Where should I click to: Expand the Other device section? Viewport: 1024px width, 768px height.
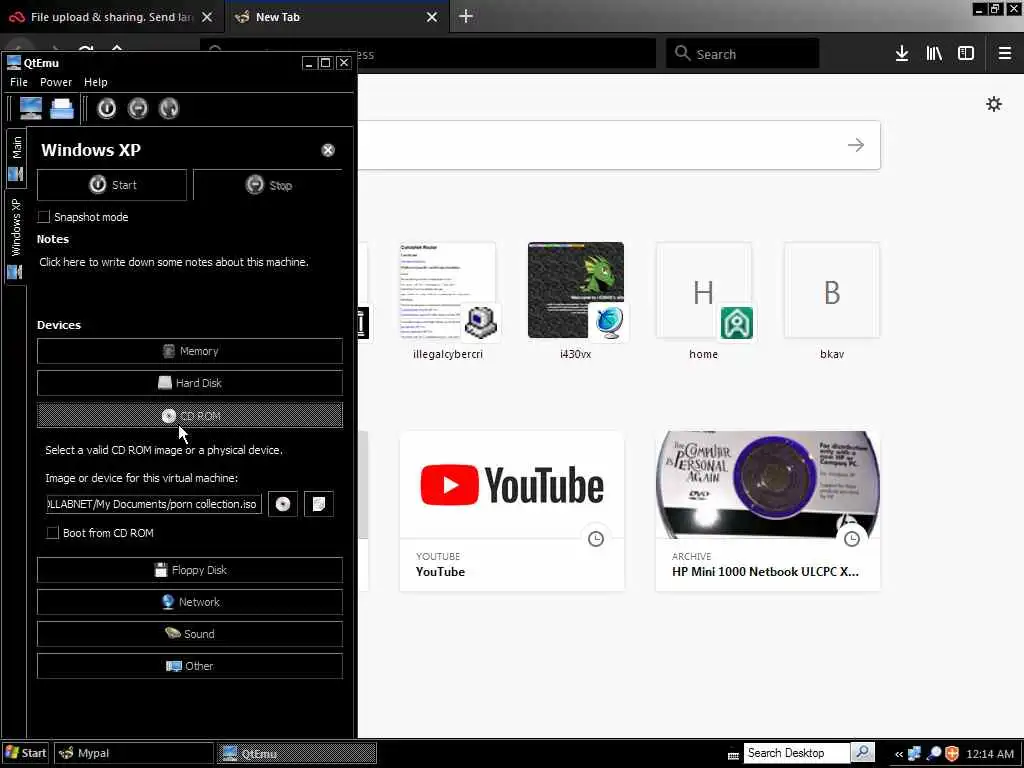(190, 666)
